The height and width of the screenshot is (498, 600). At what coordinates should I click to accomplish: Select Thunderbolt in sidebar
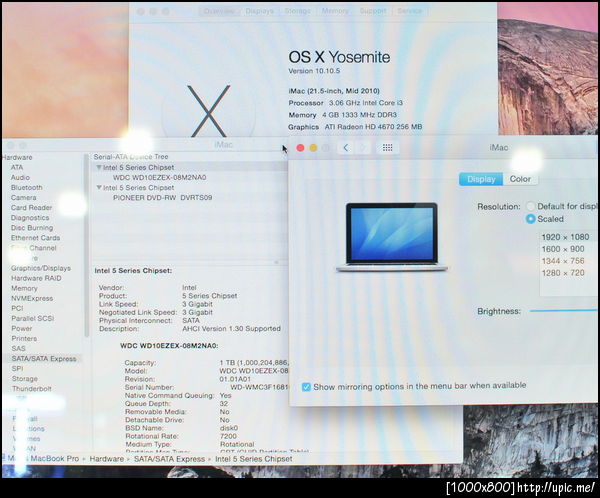[x=32, y=389]
